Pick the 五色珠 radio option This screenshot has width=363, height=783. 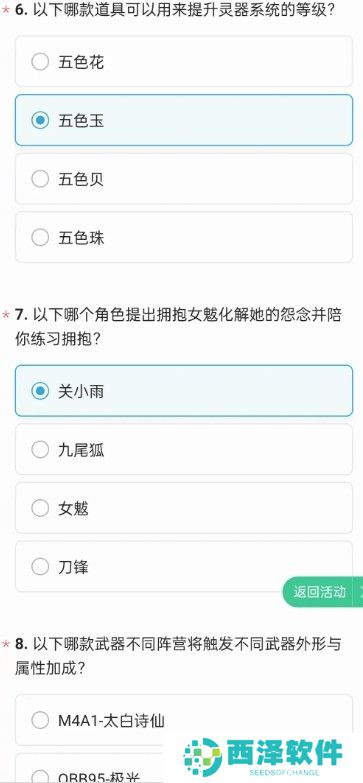(x=40, y=237)
